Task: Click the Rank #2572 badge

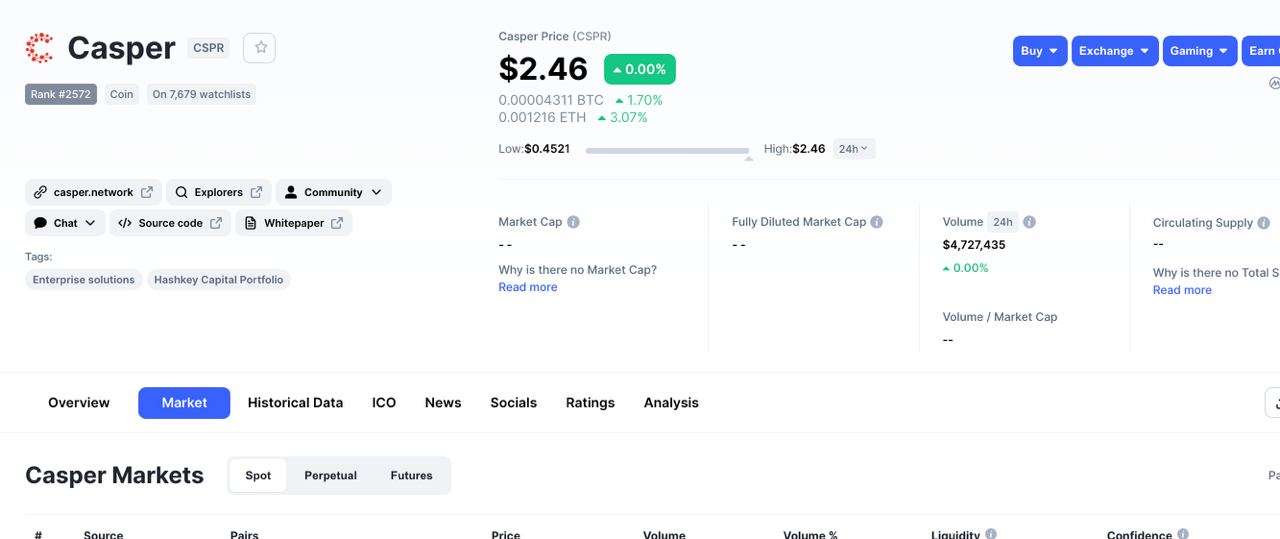Action: (x=61, y=94)
